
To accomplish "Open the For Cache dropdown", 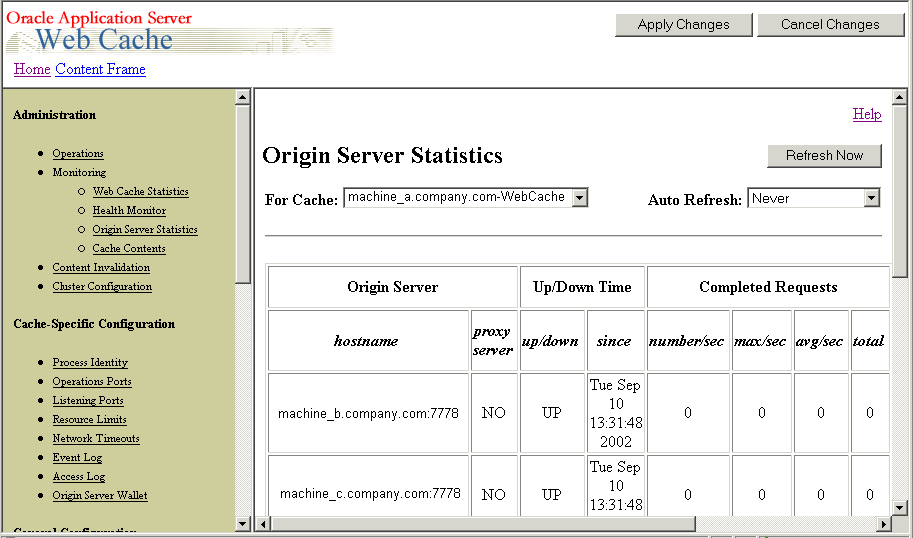I will click(x=466, y=197).
